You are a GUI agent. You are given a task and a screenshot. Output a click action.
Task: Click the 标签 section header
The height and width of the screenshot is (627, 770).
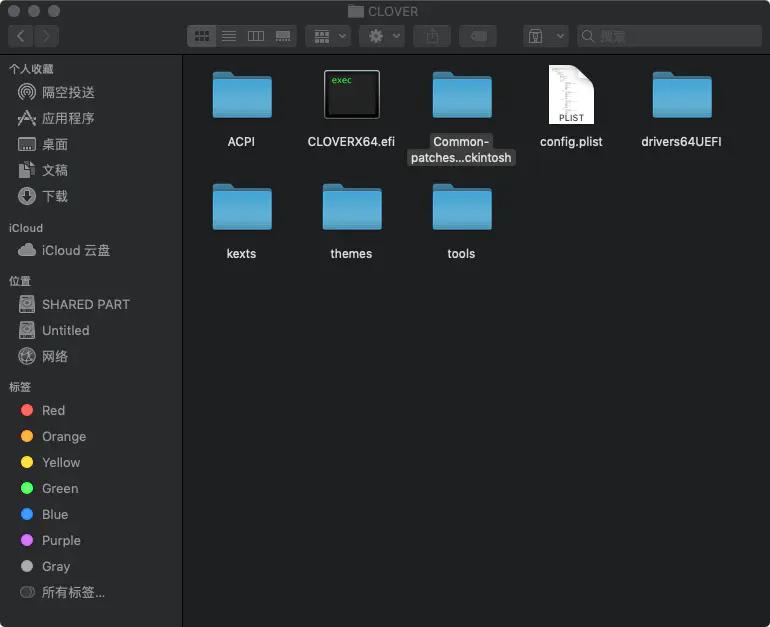(20, 387)
